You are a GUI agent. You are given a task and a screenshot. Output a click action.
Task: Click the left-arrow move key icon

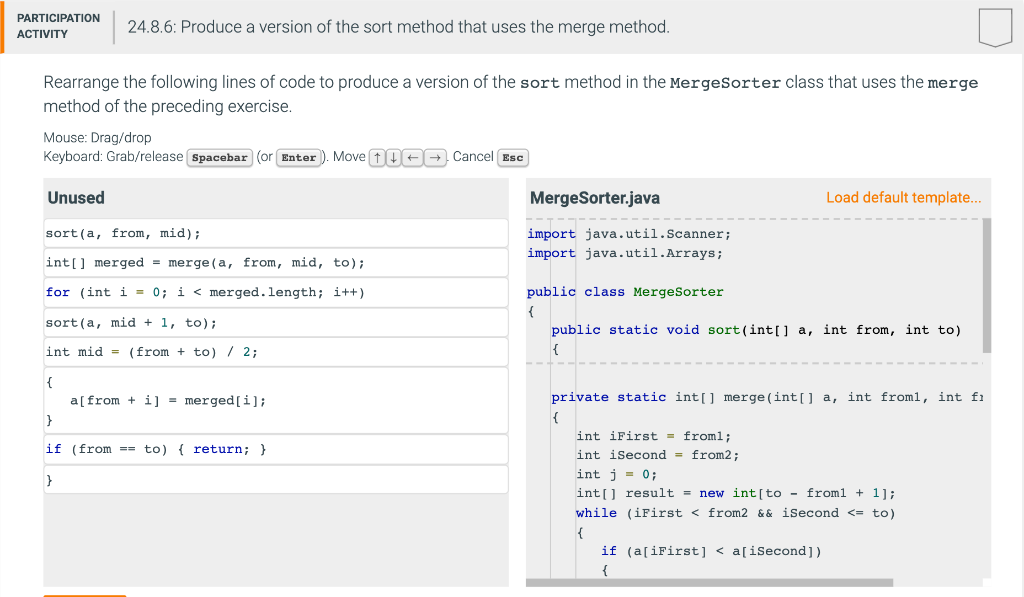[413, 157]
